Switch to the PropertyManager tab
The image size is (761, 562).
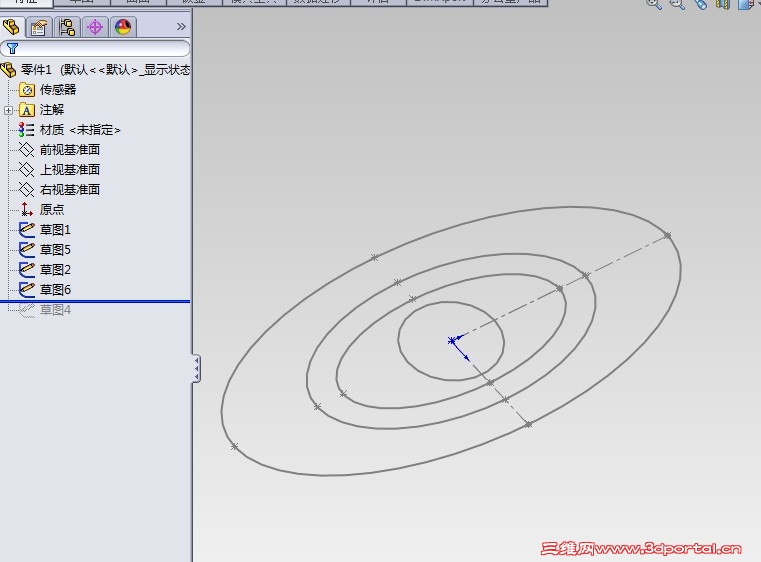click(39, 27)
